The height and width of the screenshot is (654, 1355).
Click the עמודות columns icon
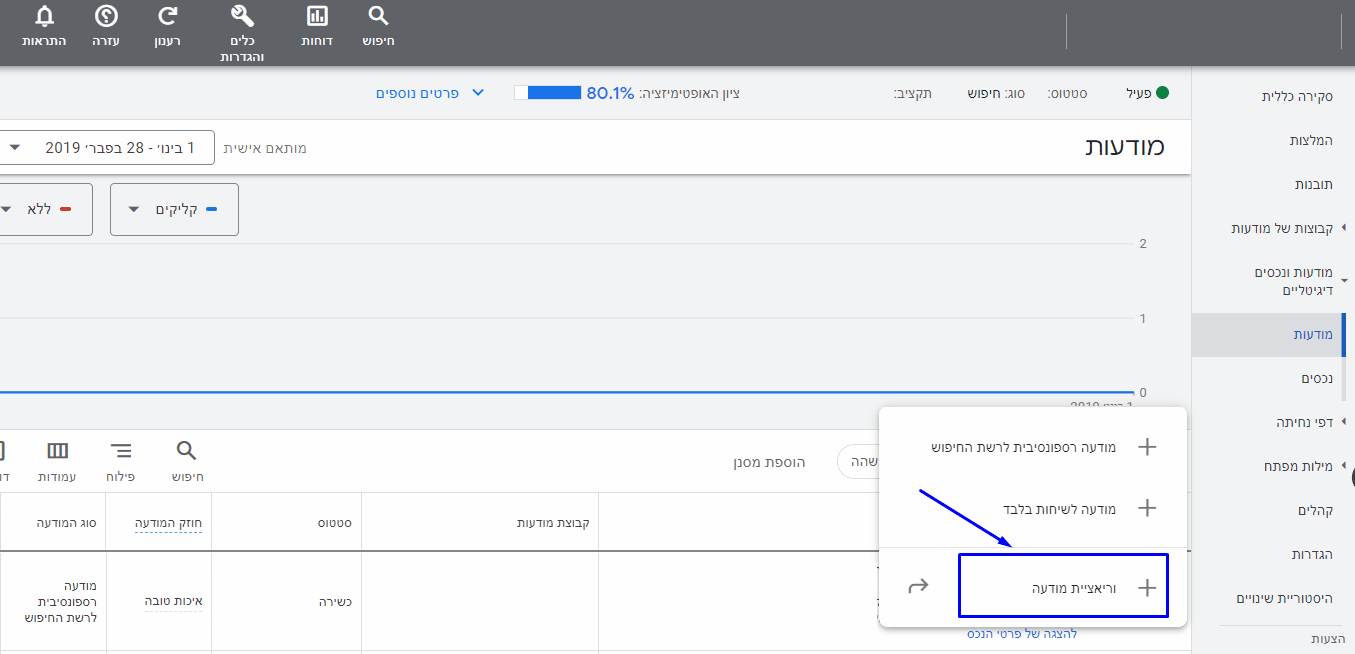tap(58, 450)
